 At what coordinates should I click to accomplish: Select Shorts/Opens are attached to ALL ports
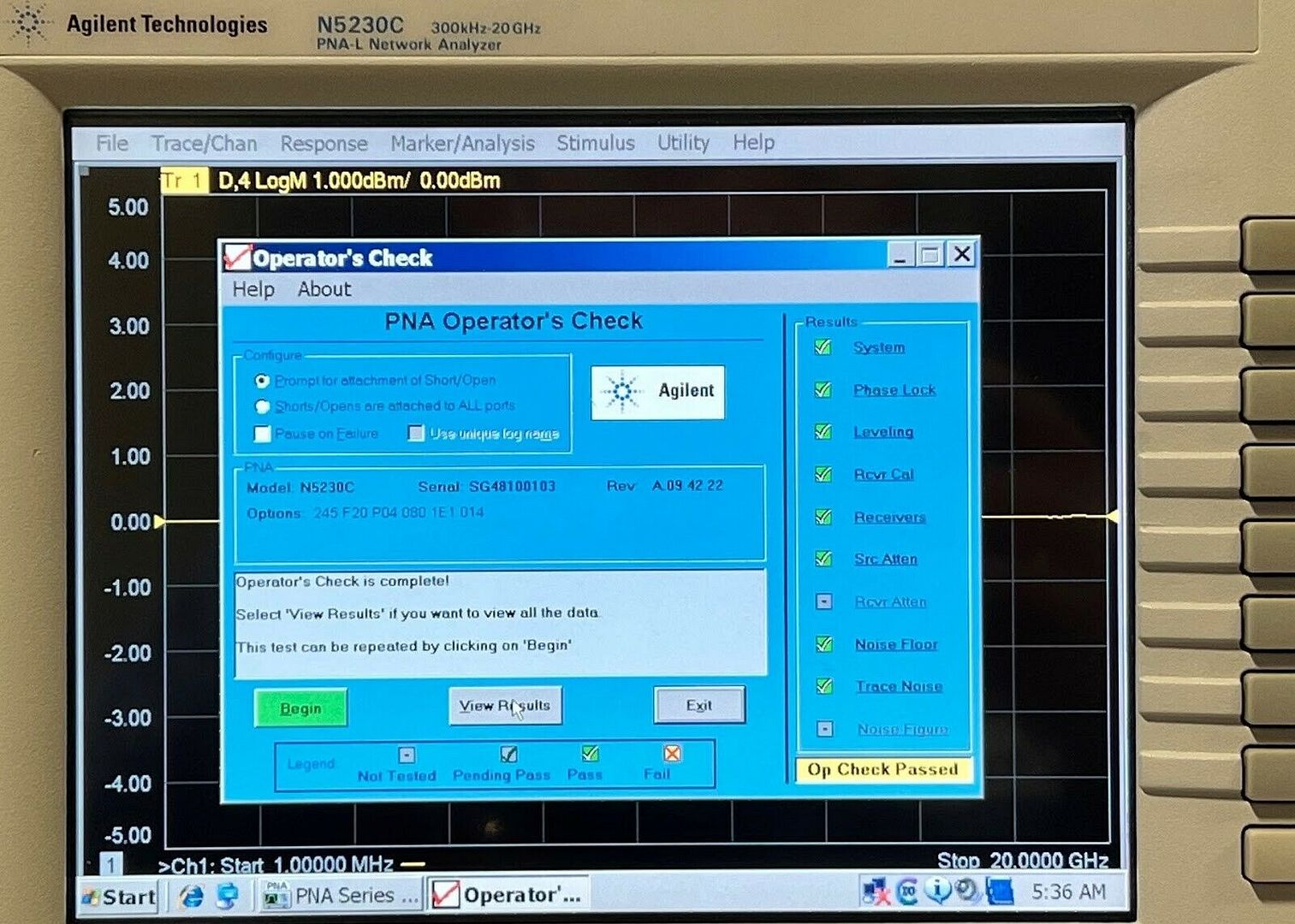coord(263,406)
